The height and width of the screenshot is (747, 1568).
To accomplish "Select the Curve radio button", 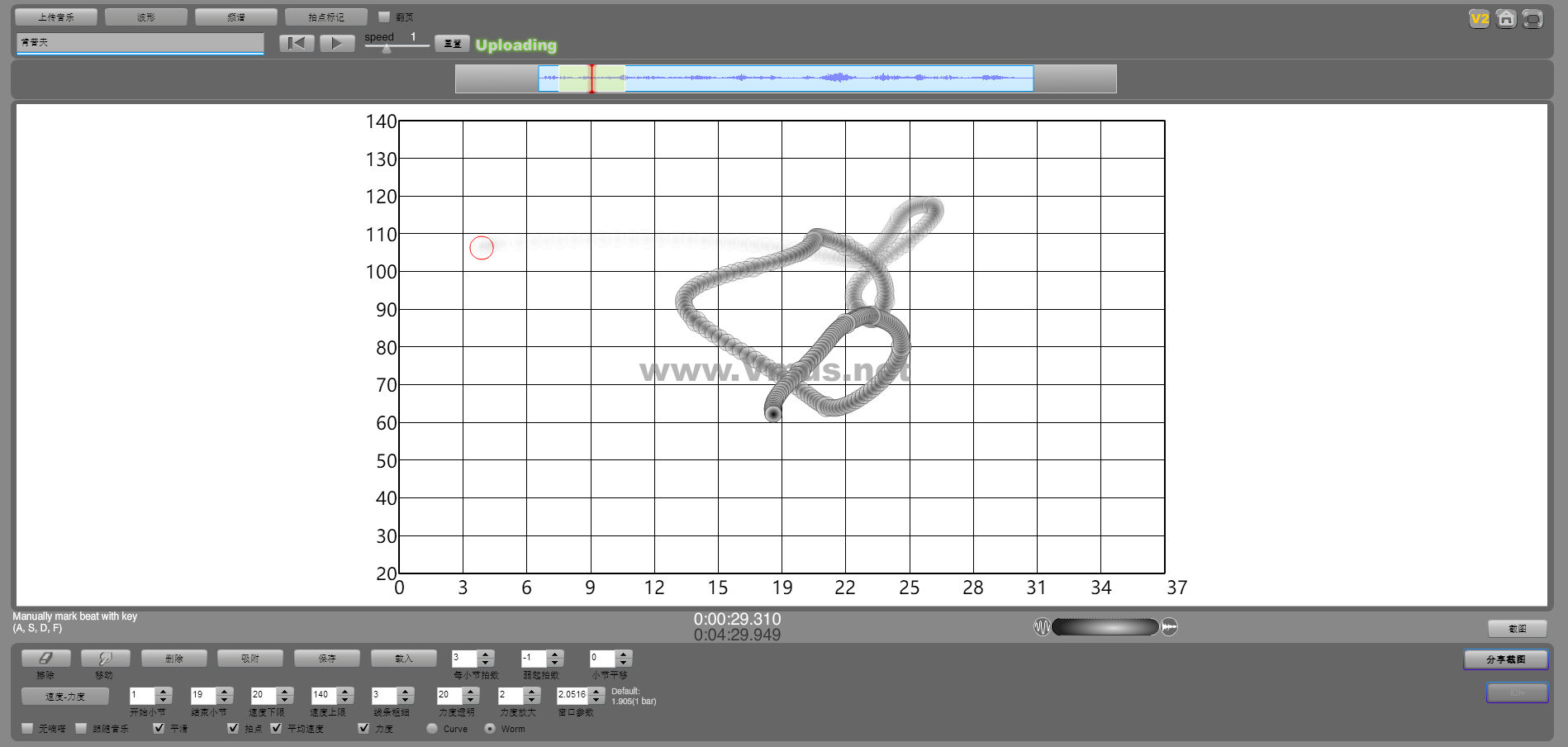I will (x=432, y=729).
